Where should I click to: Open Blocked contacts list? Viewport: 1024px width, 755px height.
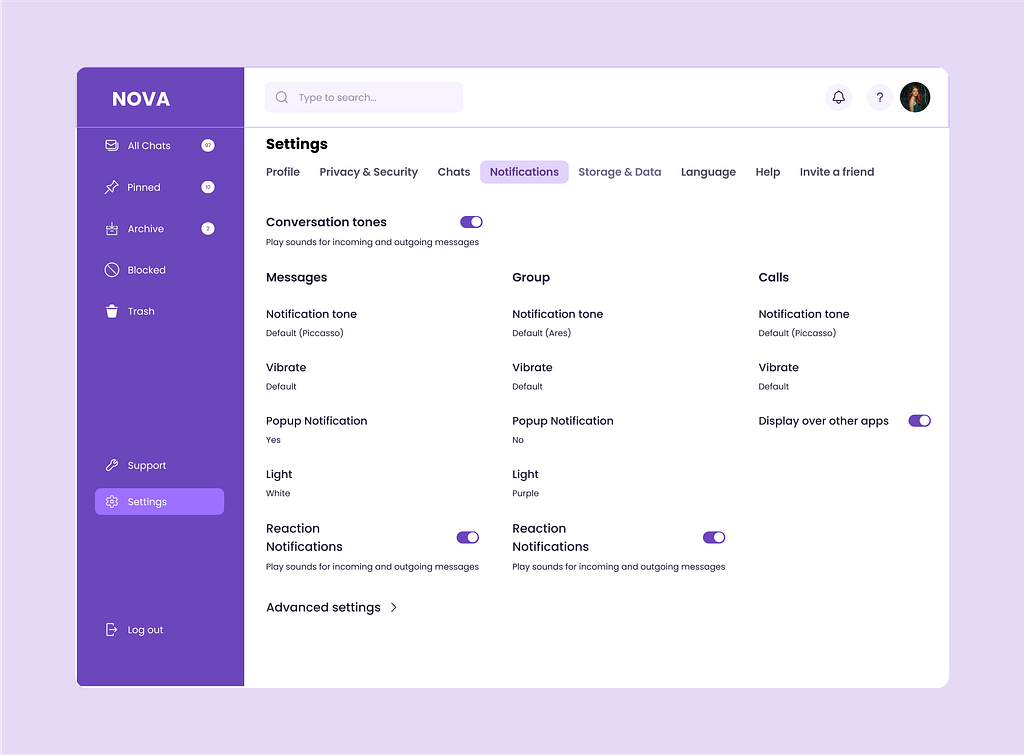tap(160, 270)
